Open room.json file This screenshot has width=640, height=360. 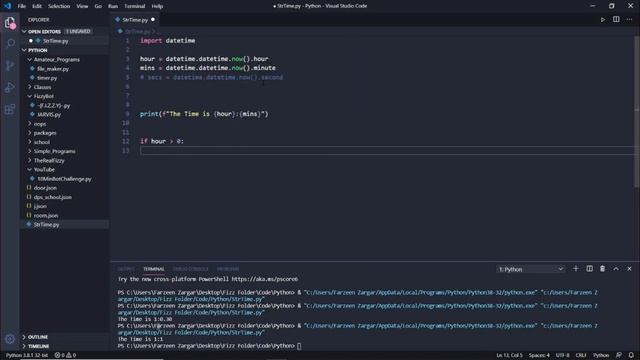(x=46, y=216)
